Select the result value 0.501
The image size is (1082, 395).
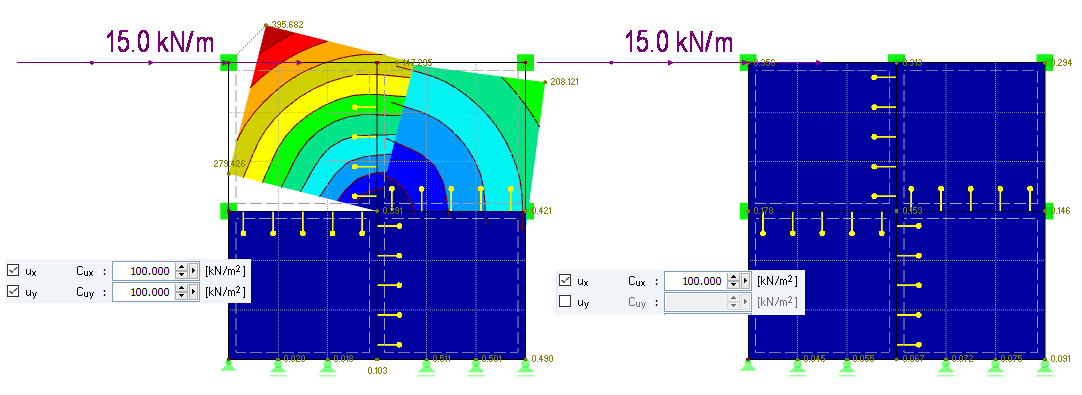click(x=492, y=358)
